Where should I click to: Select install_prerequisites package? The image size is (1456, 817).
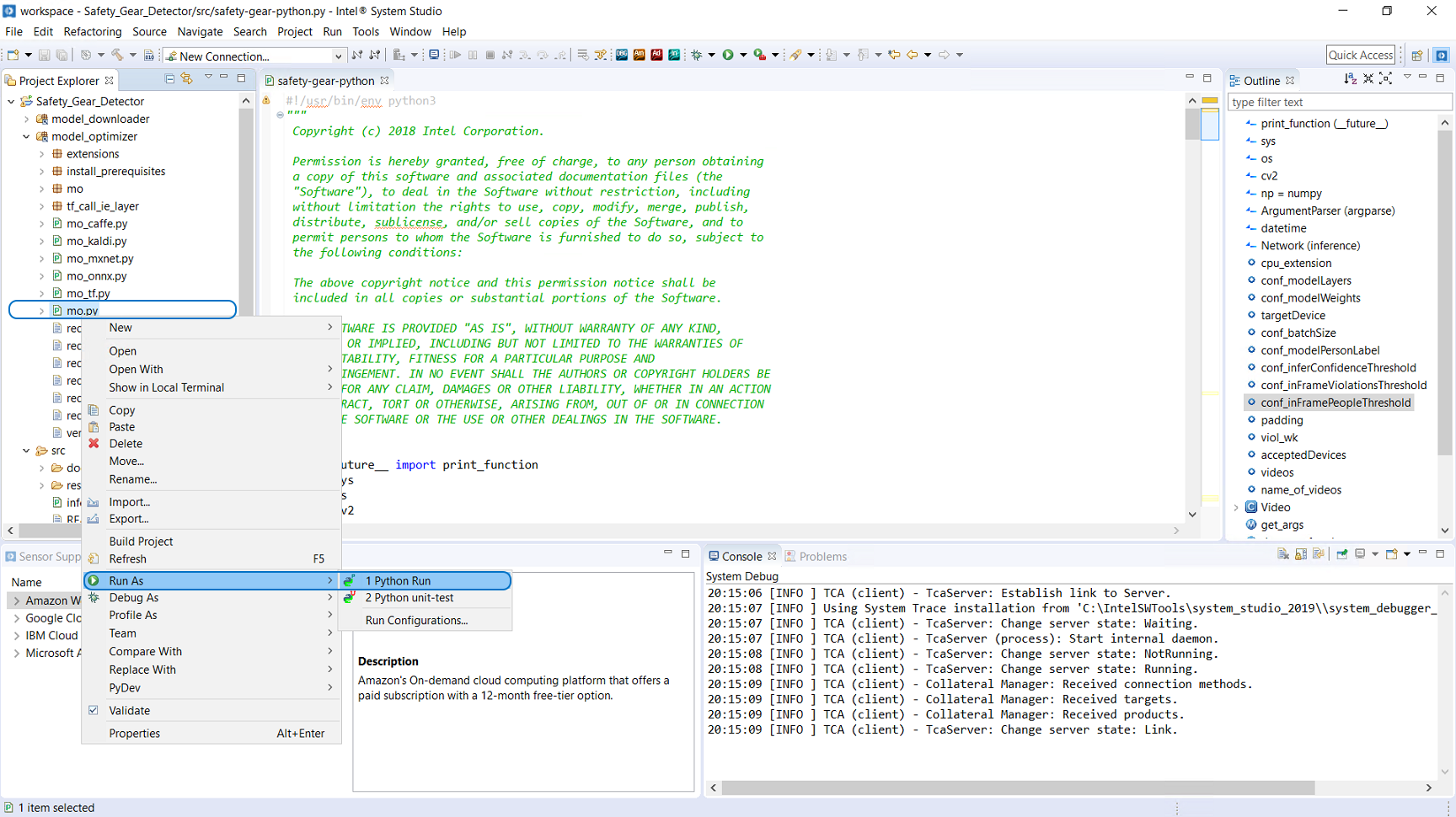[x=115, y=172]
